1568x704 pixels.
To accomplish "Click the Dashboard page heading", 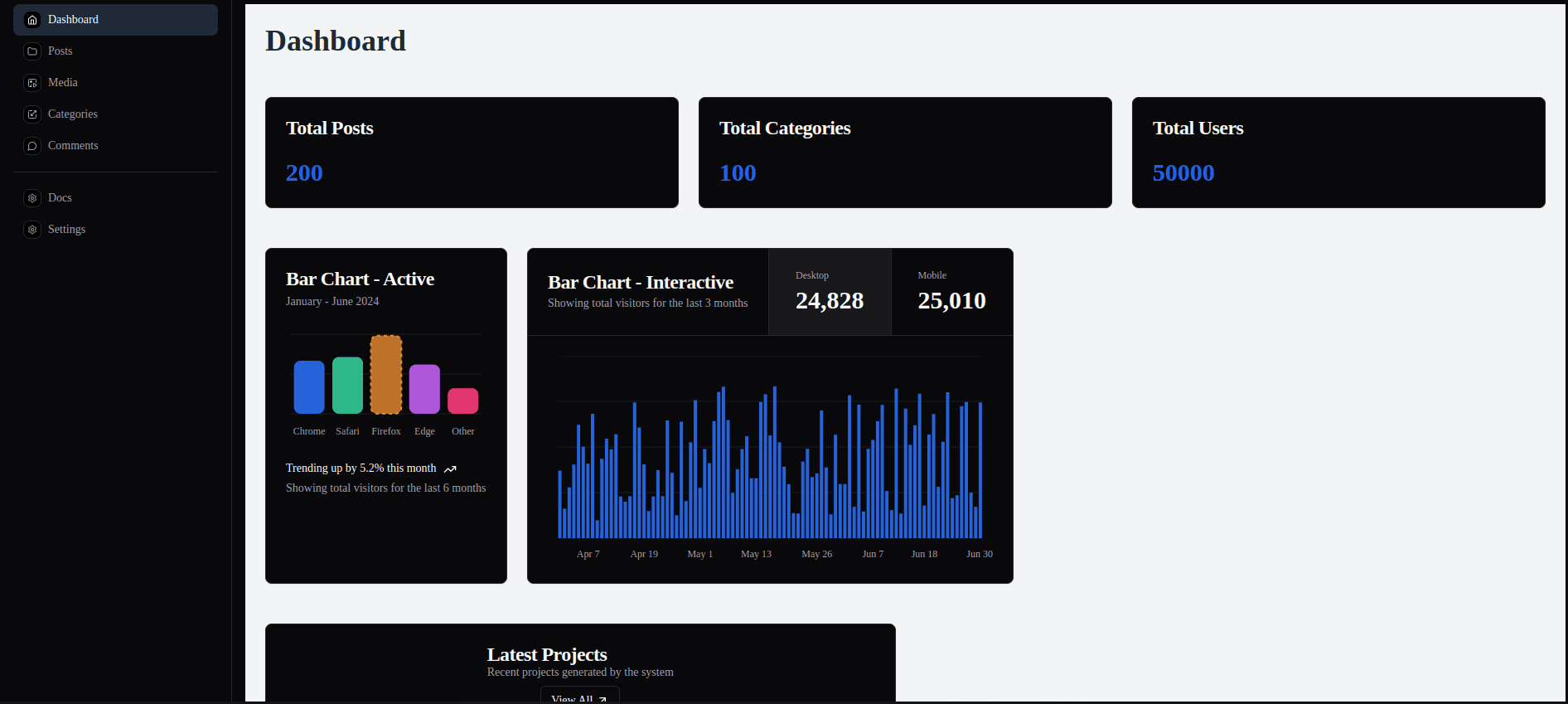I will (x=336, y=41).
